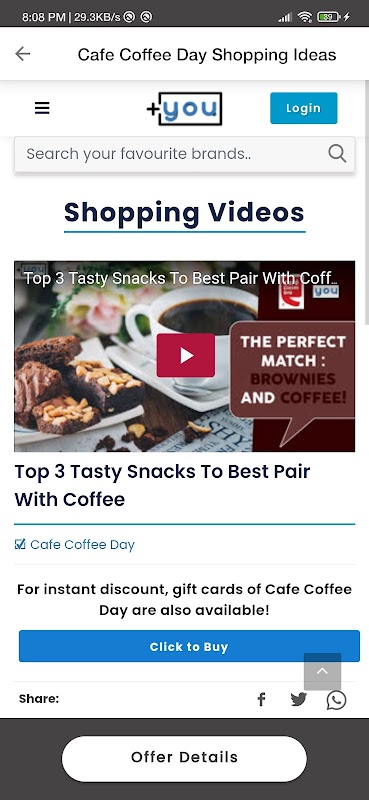Click the video title overlay text
Viewport: 369px width, 800px height.
[x=181, y=278]
